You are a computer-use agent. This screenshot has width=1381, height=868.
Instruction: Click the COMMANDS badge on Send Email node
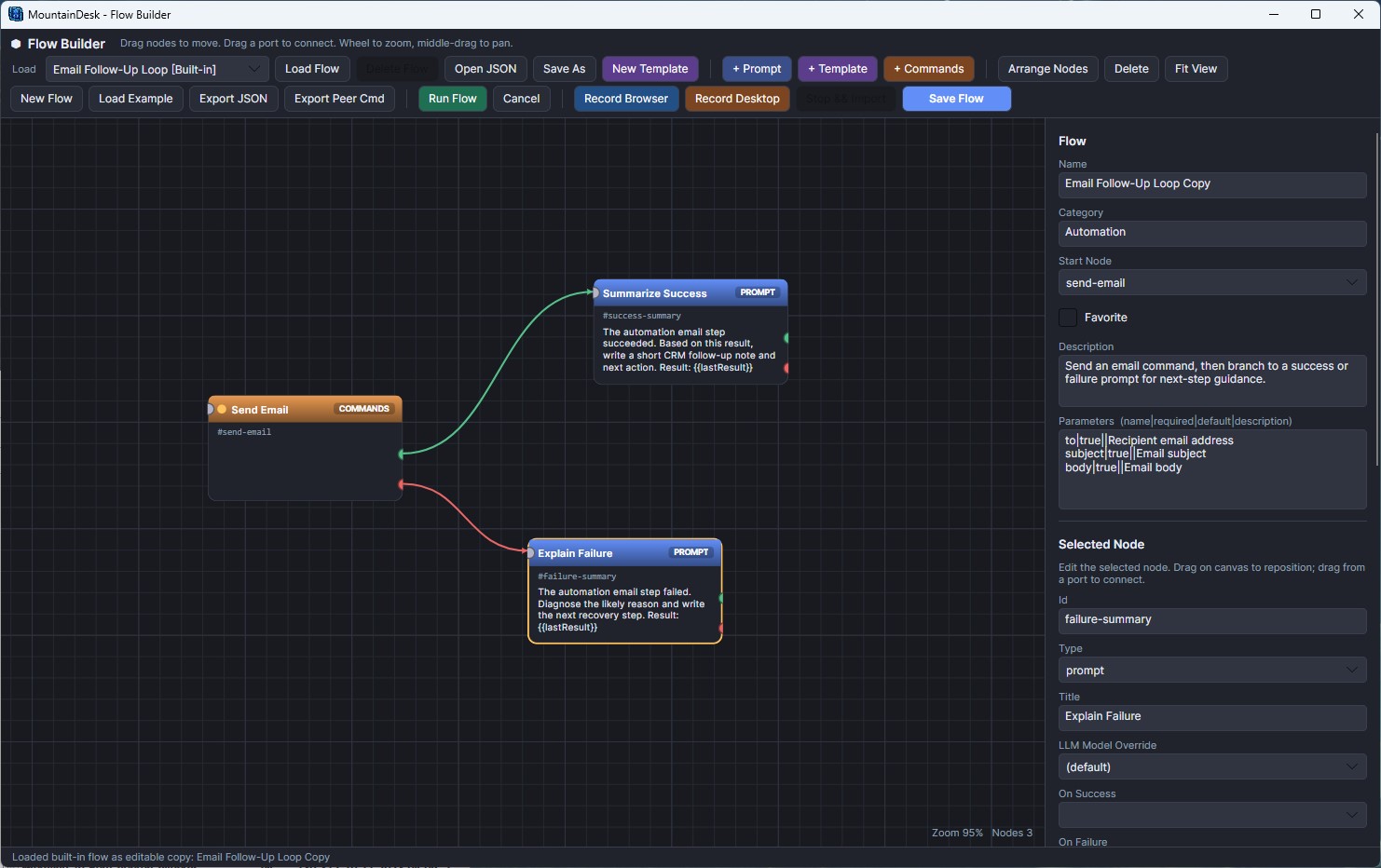[363, 409]
